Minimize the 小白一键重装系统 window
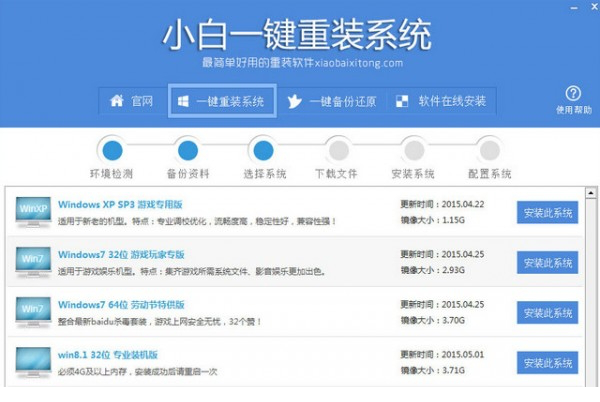Image resolution: width=600 pixels, height=402 pixels. (x=574, y=8)
